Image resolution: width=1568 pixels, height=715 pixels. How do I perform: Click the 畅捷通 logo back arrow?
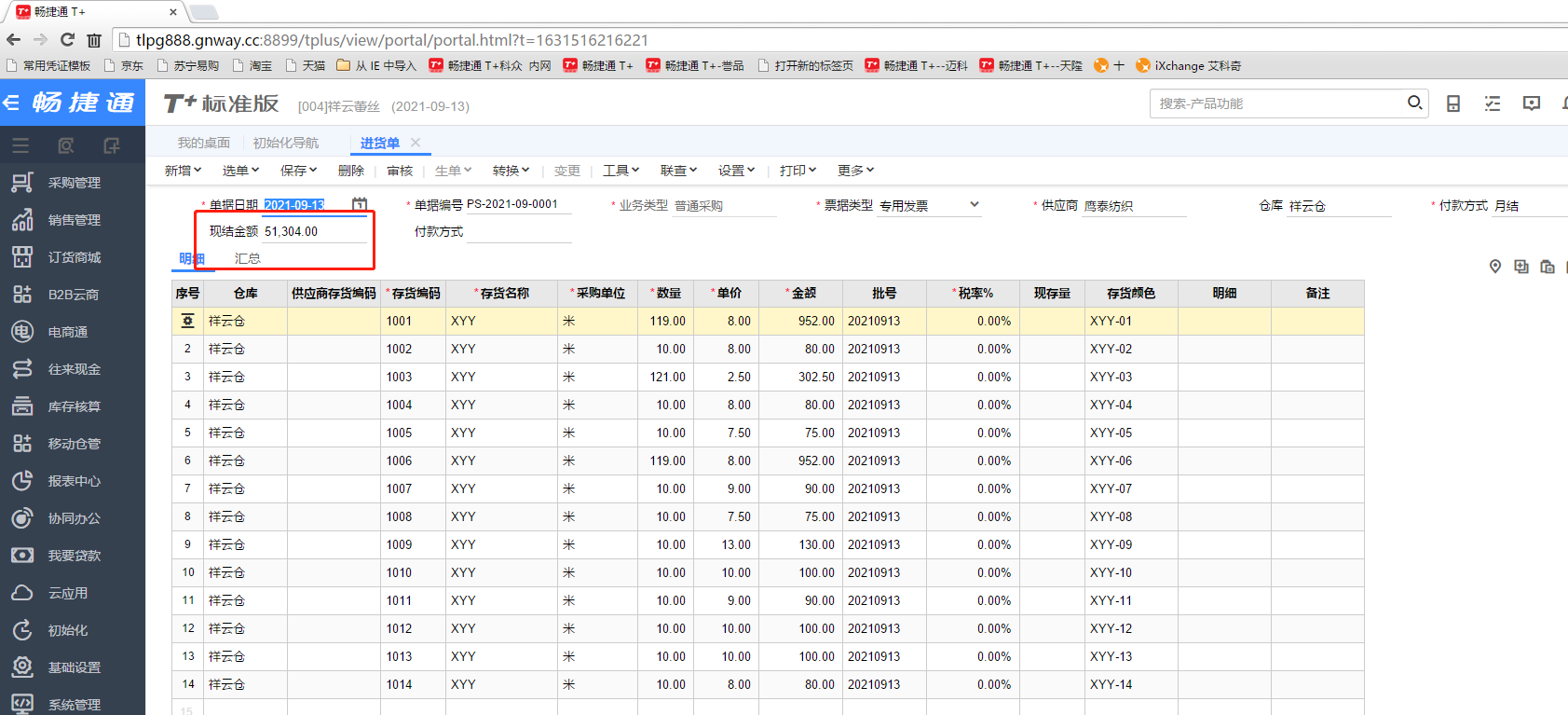pyautogui.click(x=11, y=103)
